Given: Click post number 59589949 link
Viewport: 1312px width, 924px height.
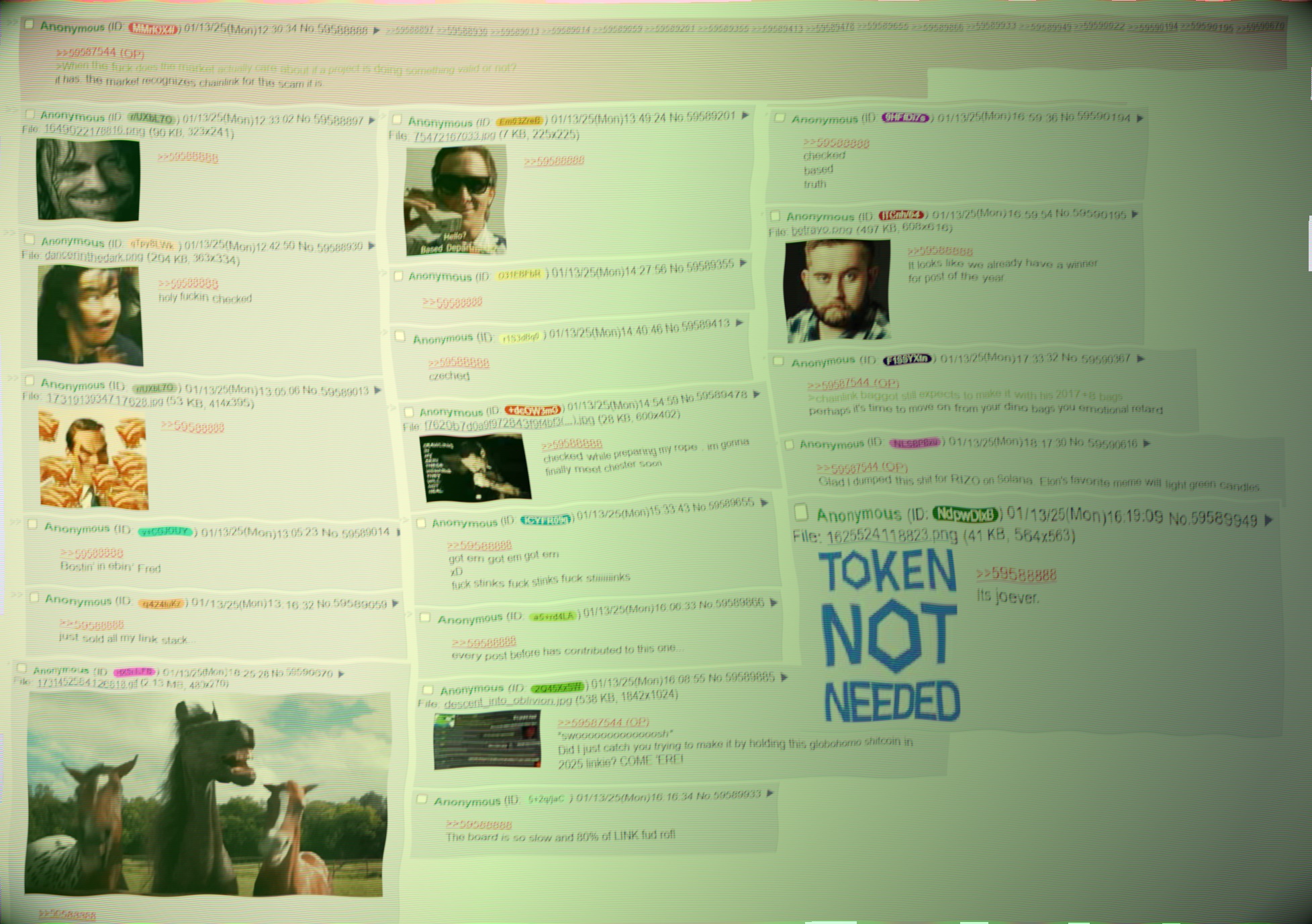Looking at the screenshot, I should pyautogui.click(x=1223, y=520).
